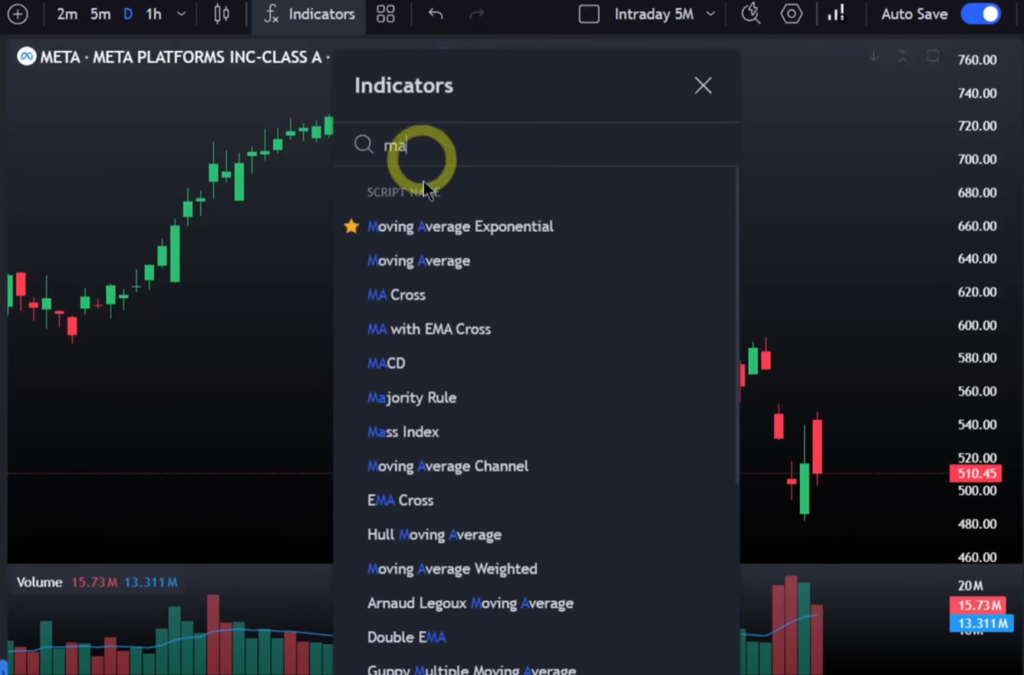Close the Indicators dialog

pos(703,86)
